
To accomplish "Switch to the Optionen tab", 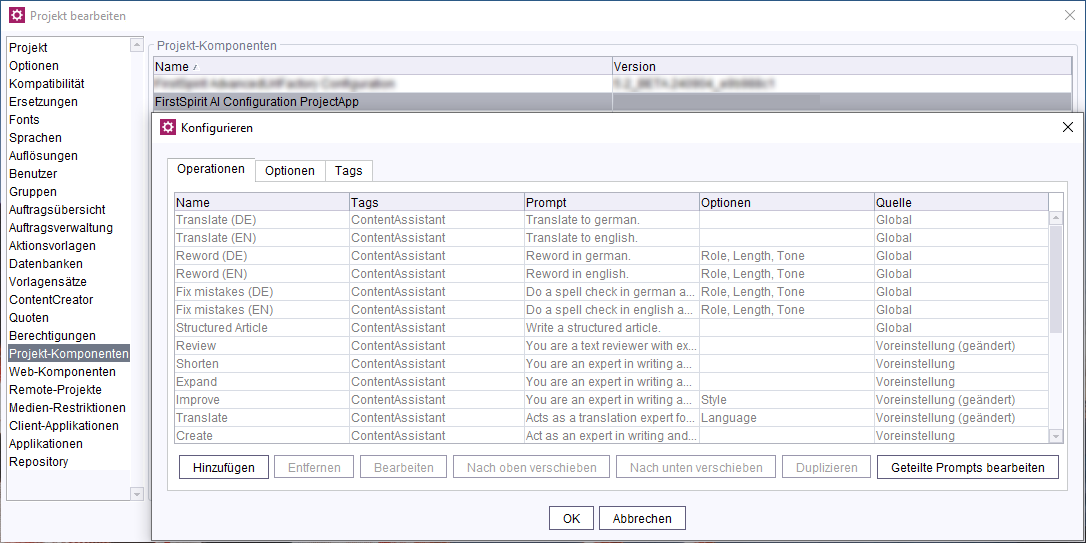I will click(x=290, y=170).
